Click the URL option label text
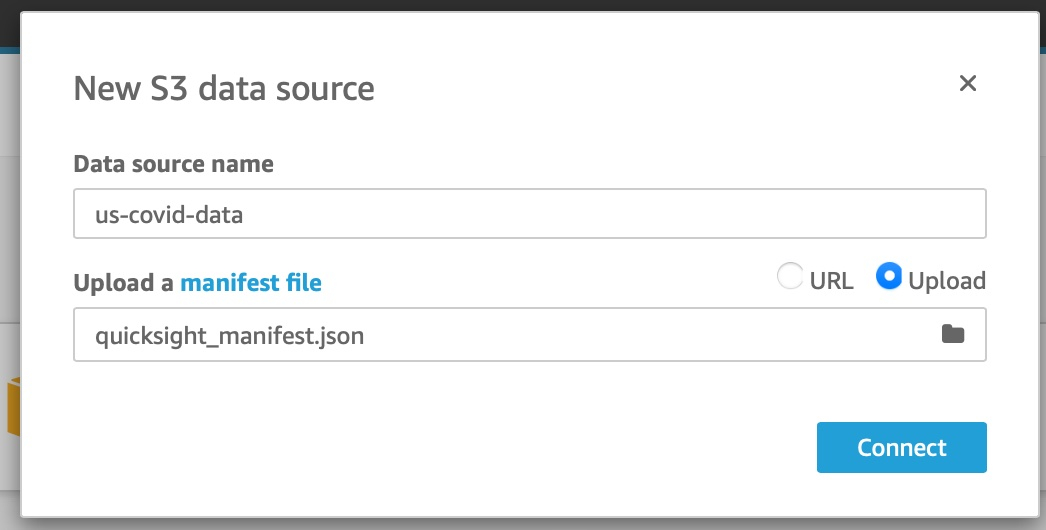 coord(831,281)
